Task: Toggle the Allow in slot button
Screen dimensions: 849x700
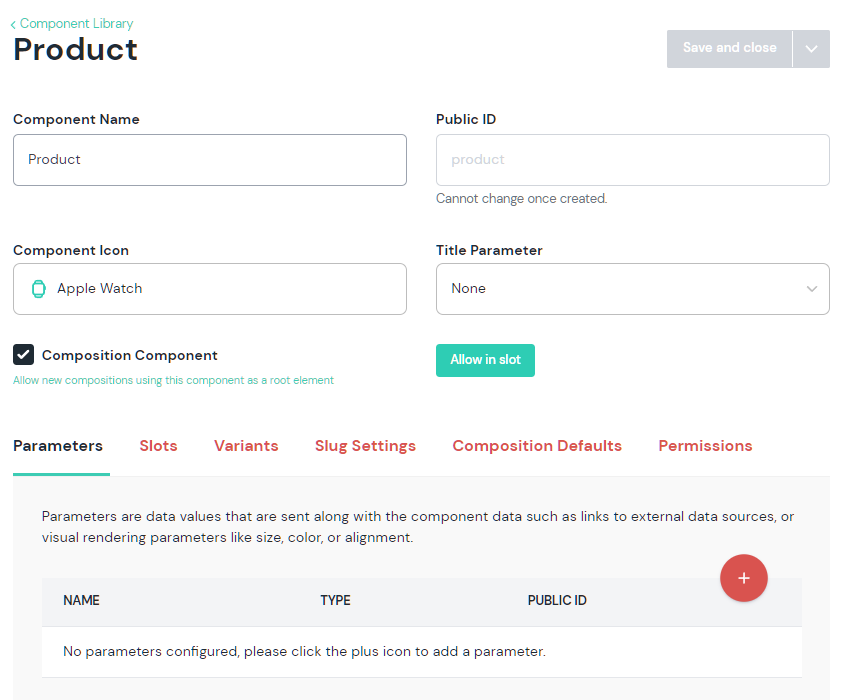Action: pos(485,360)
